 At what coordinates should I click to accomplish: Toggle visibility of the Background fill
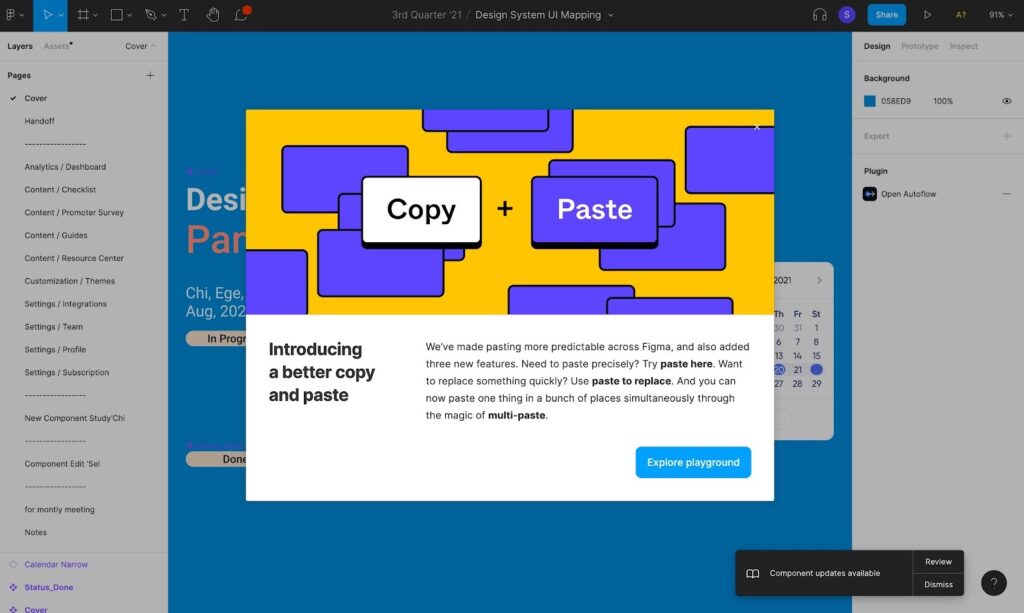[x=1007, y=100]
